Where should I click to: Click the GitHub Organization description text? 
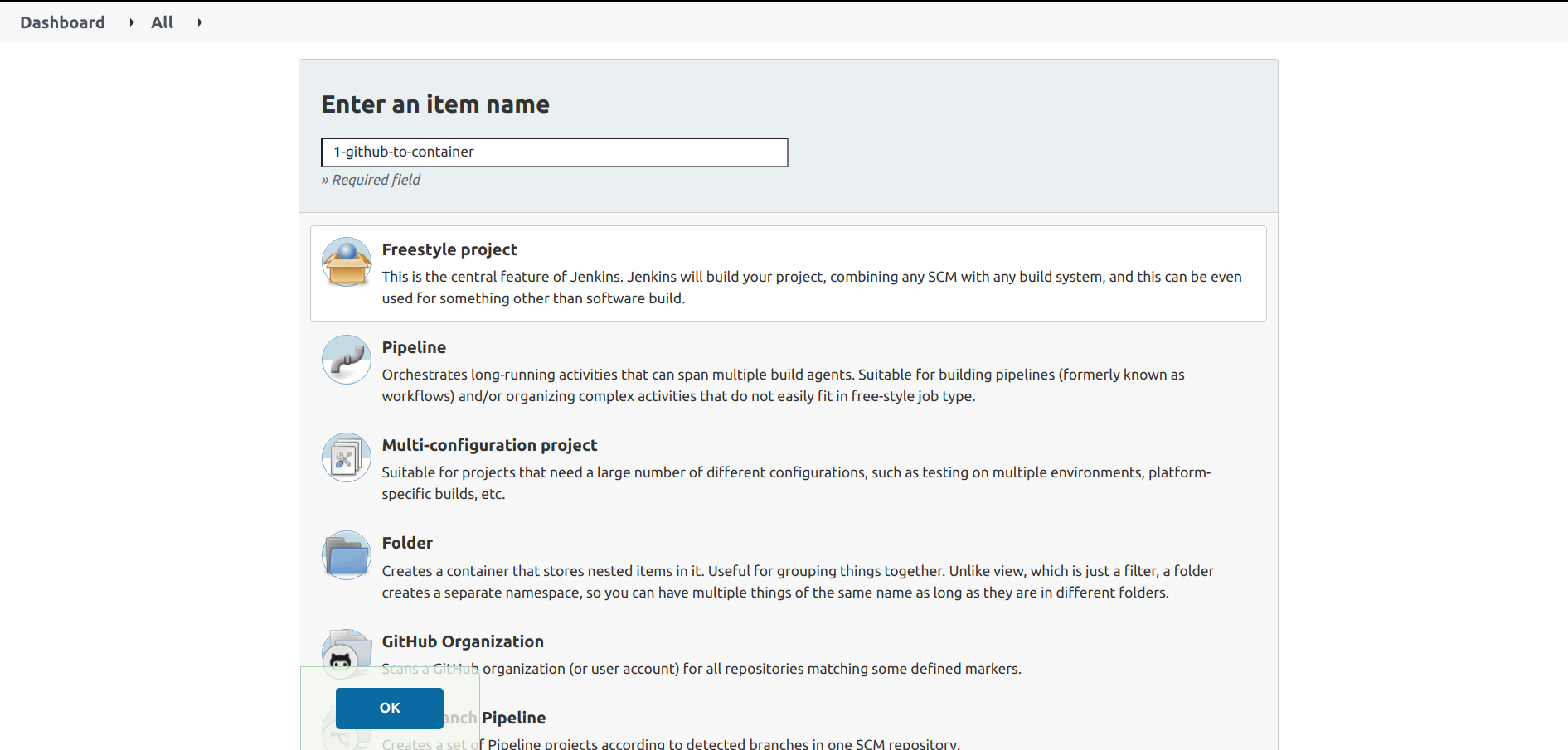click(701, 669)
